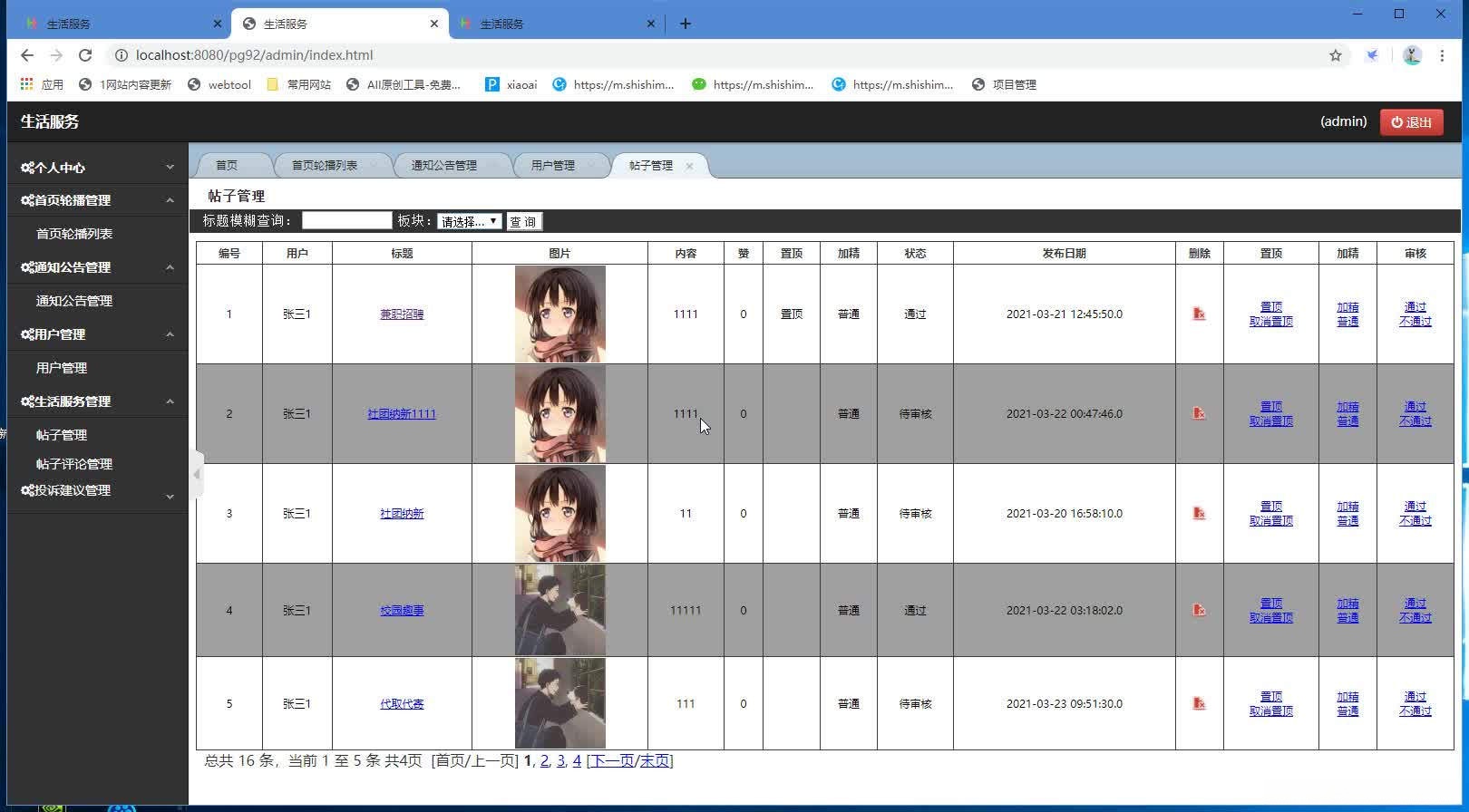The width and height of the screenshot is (1469, 812).
Task: Open Chrome menu with three dots
Action: [1442, 55]
